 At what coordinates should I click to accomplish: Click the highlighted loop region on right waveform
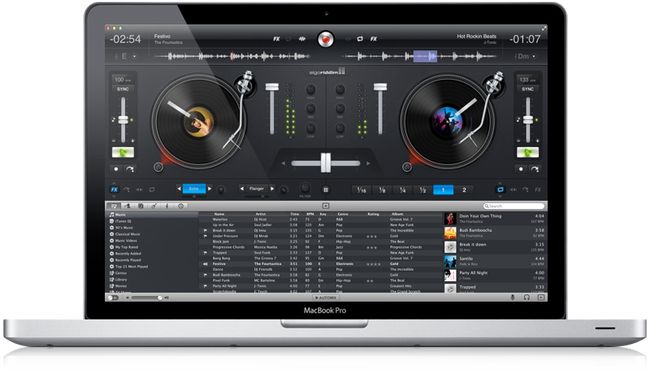425,56
